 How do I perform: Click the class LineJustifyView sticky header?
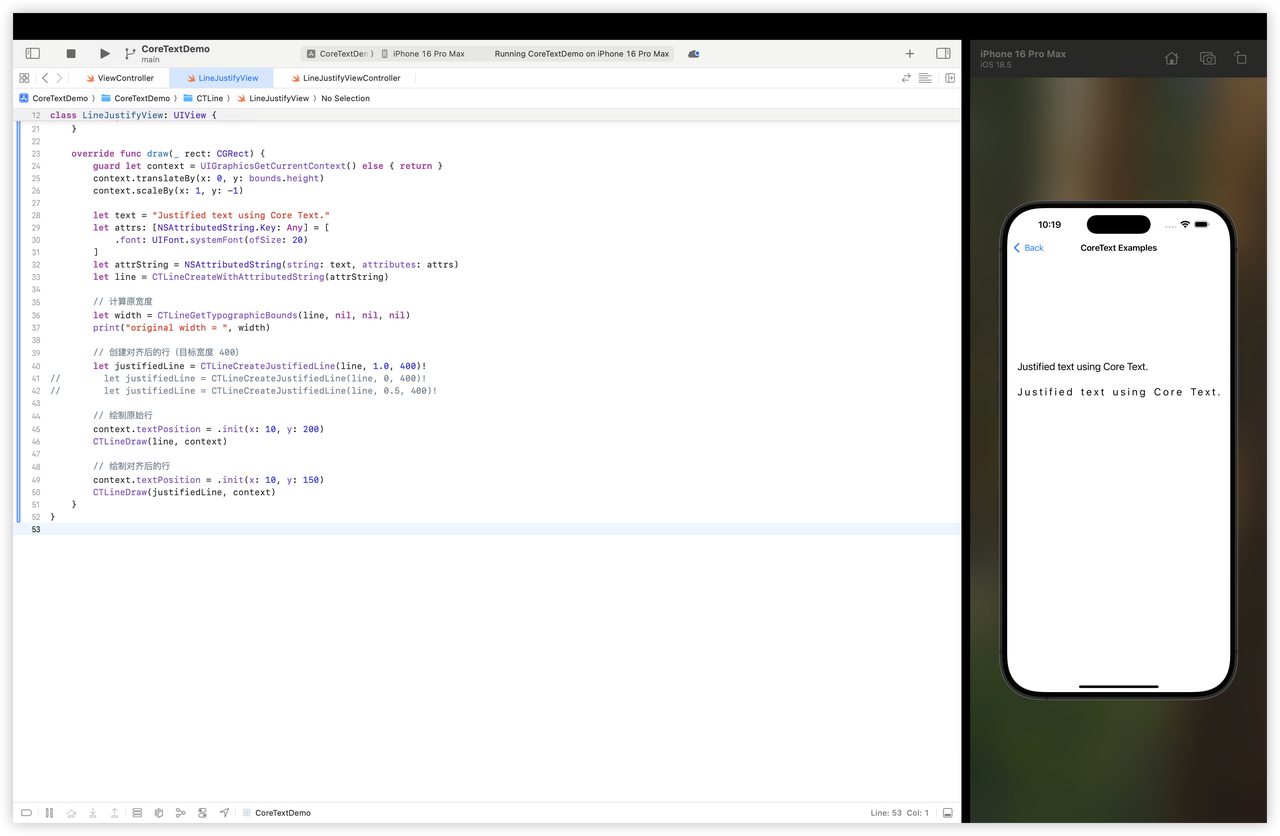point(133,116)
